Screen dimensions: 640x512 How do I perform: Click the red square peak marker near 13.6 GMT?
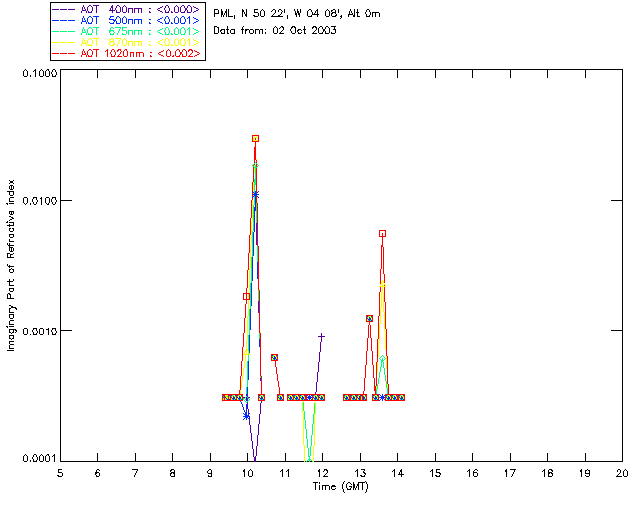(x=382, y=234)
